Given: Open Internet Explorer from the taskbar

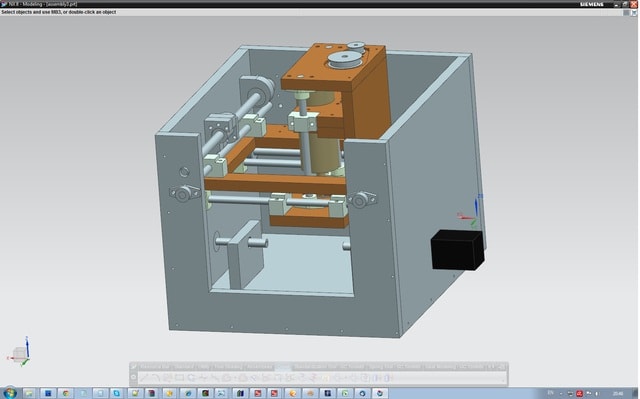Looking at the screenshot, I should pyautogui.click(x=188, y=393).
